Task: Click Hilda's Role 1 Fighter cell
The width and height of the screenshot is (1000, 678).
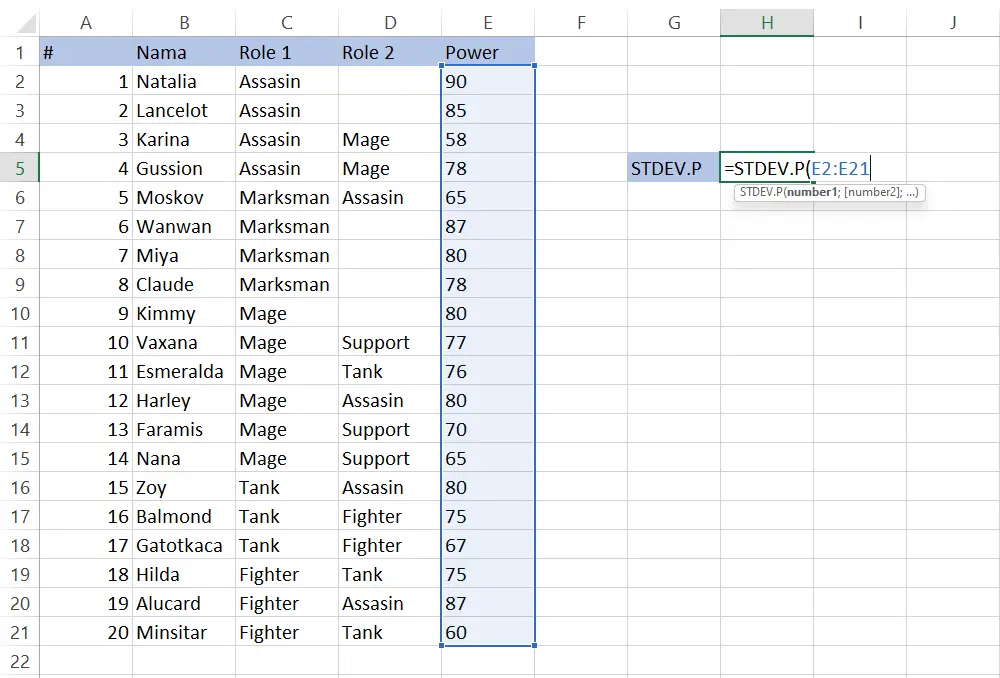Action: tap(287, 575)
